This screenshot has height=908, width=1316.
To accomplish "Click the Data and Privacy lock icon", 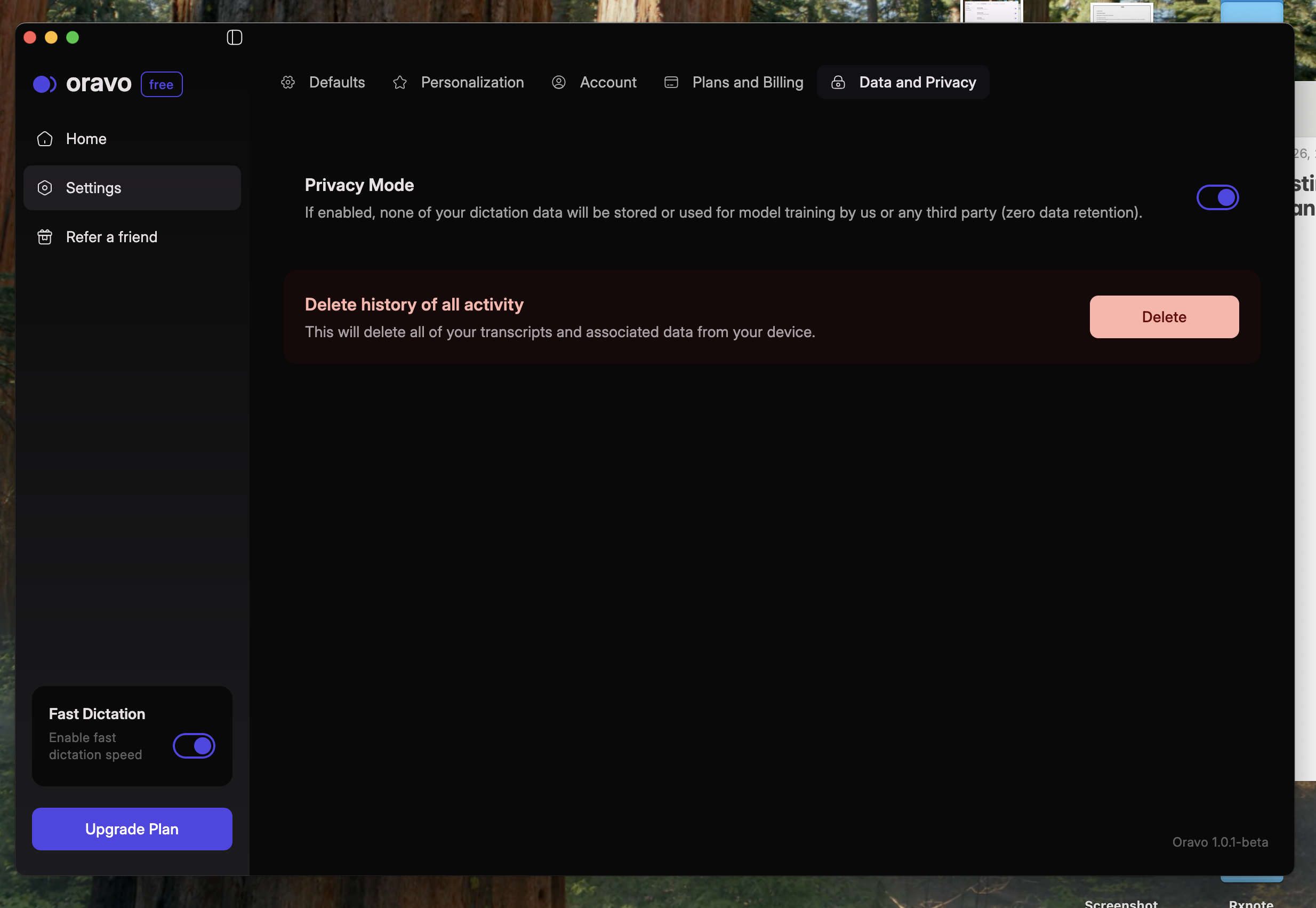I will pos(838,83).
